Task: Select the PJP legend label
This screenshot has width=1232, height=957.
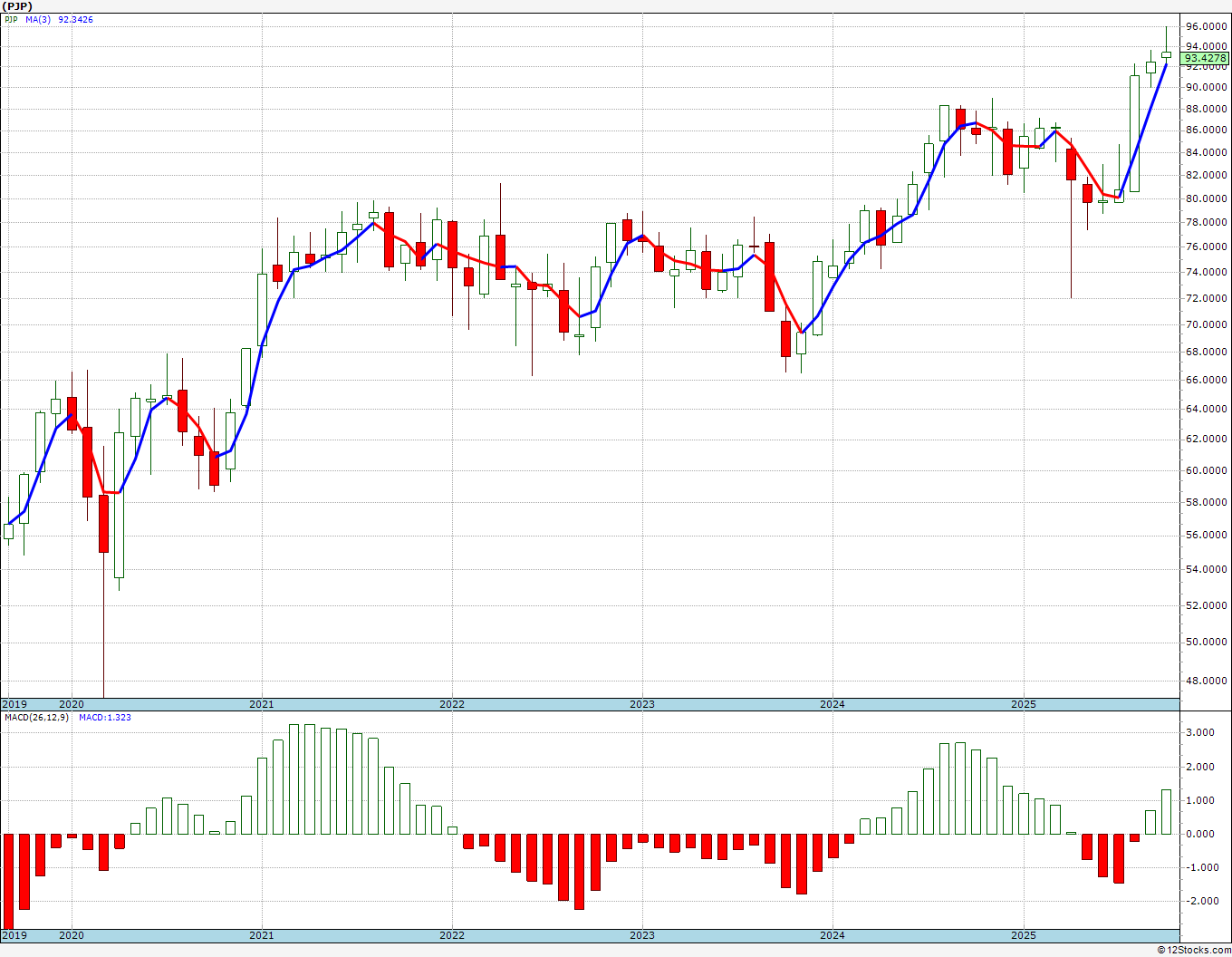Action: click(x=12, y=19)
